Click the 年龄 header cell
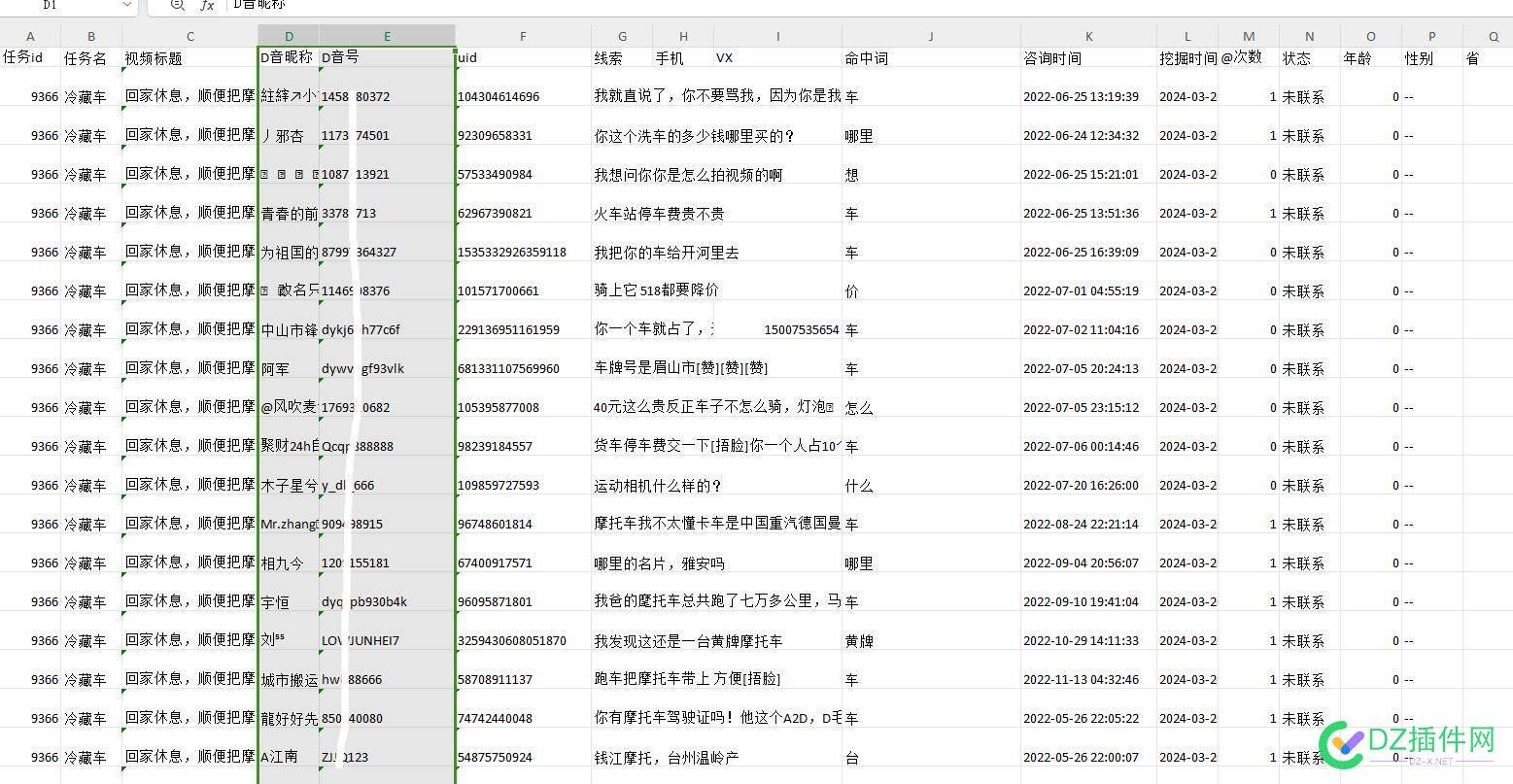This screenshot has height=784, width=1513. coord(1371,57)
